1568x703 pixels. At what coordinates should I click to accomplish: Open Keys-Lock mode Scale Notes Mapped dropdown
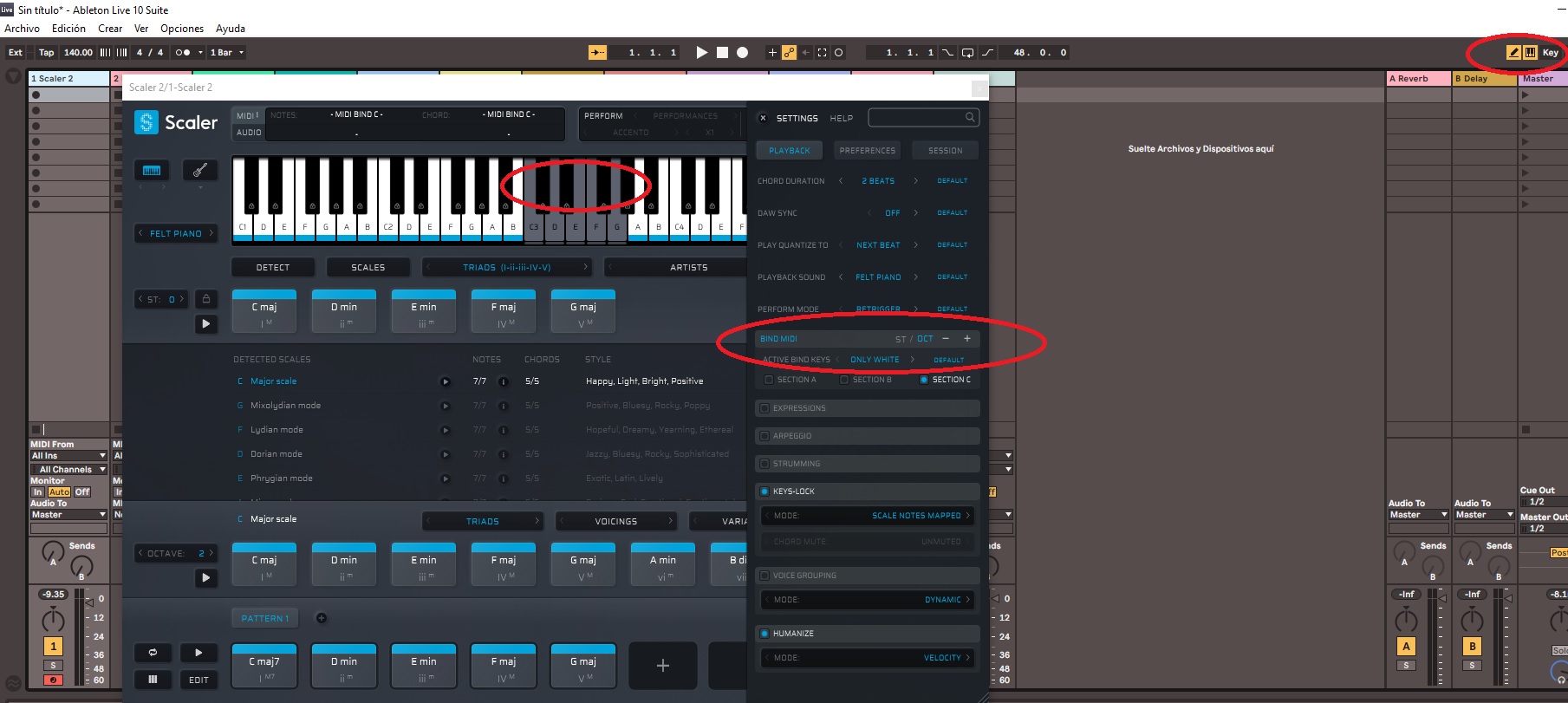(868, 516)
